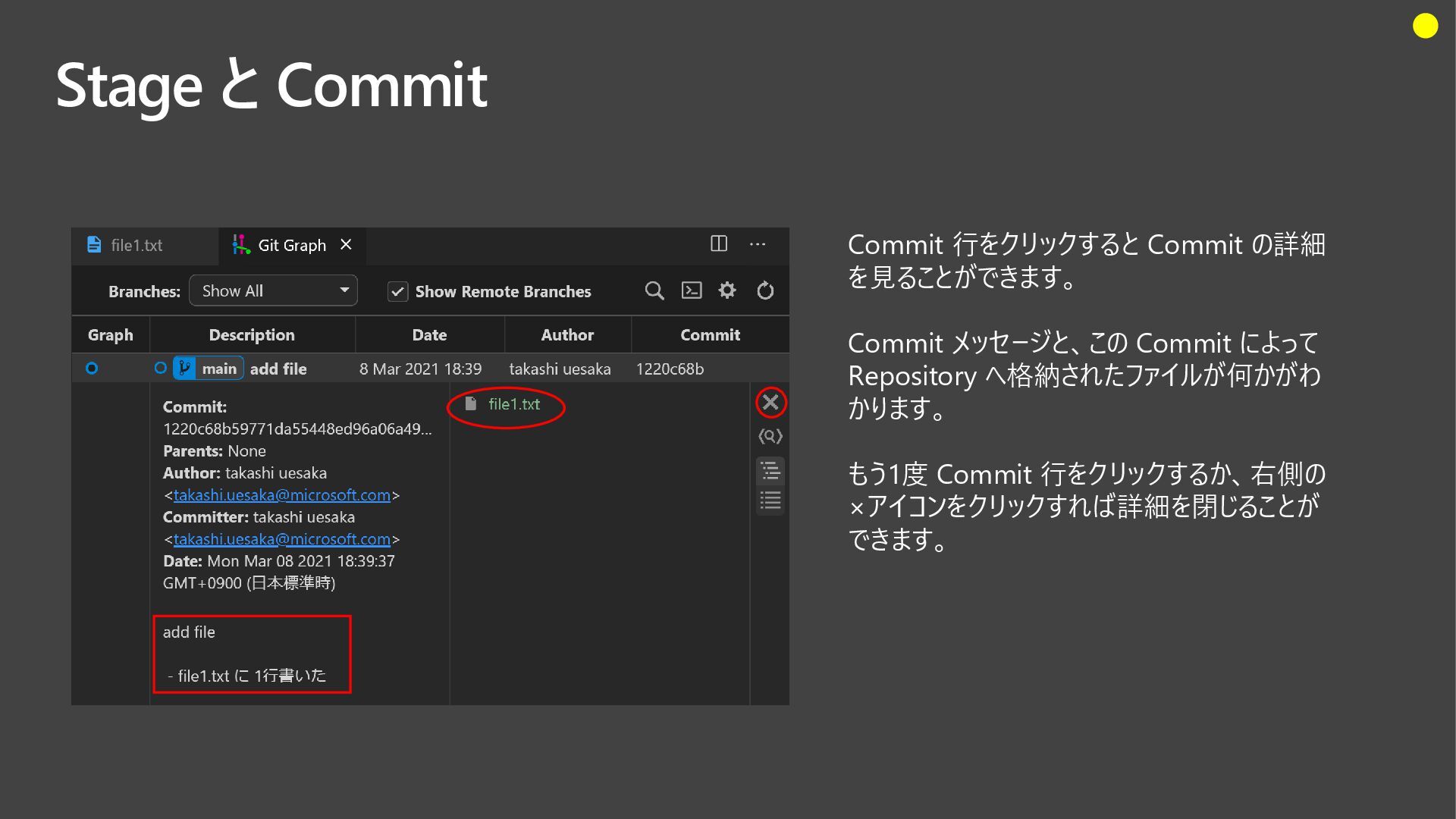Click the Date column header
Viewport: 1456px width, 819px height.
coord(429,335)
